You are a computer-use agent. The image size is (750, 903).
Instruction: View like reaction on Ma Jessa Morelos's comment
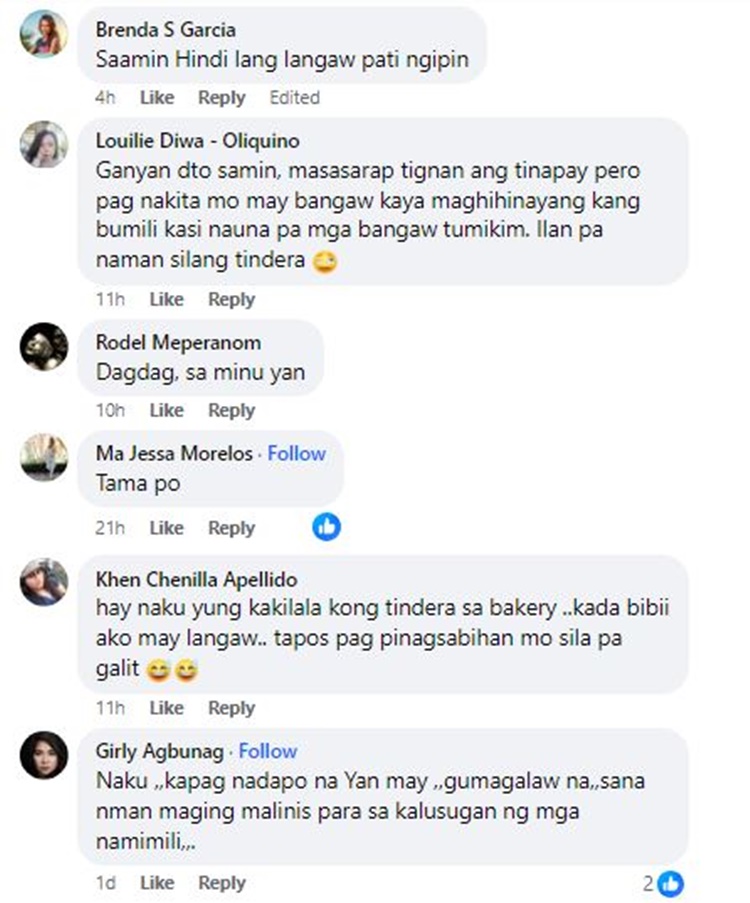pyautogui.click(x=327, y=527)
